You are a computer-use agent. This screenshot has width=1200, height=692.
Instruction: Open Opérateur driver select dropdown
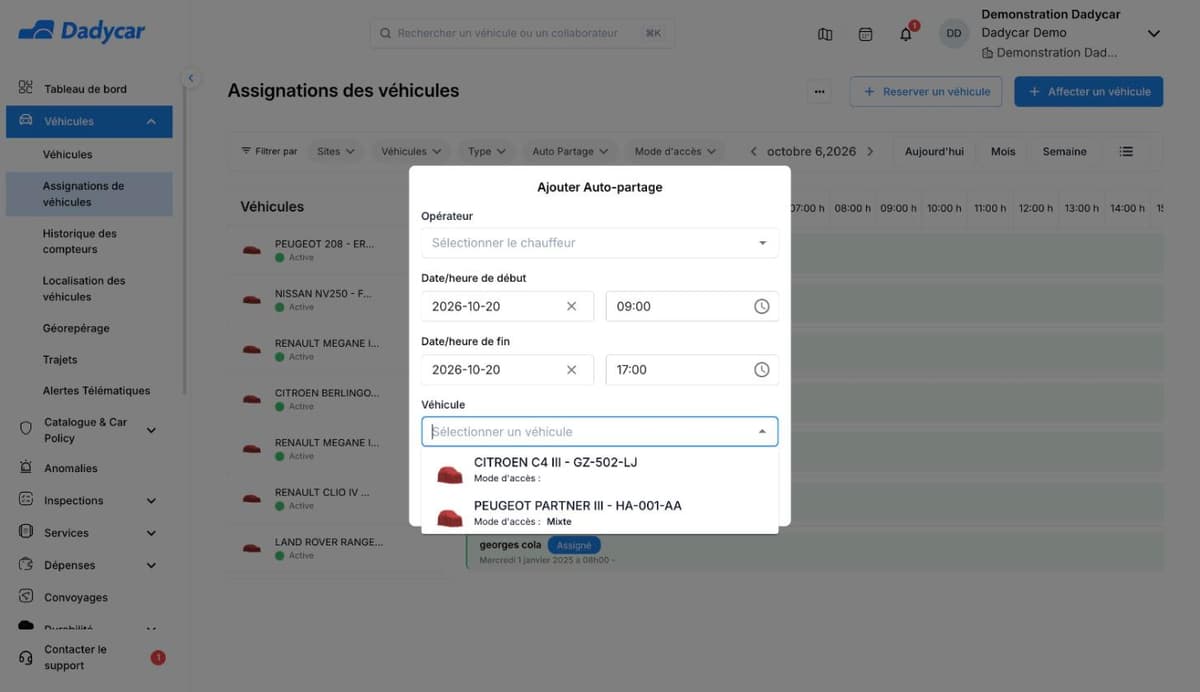click(600, 243)
